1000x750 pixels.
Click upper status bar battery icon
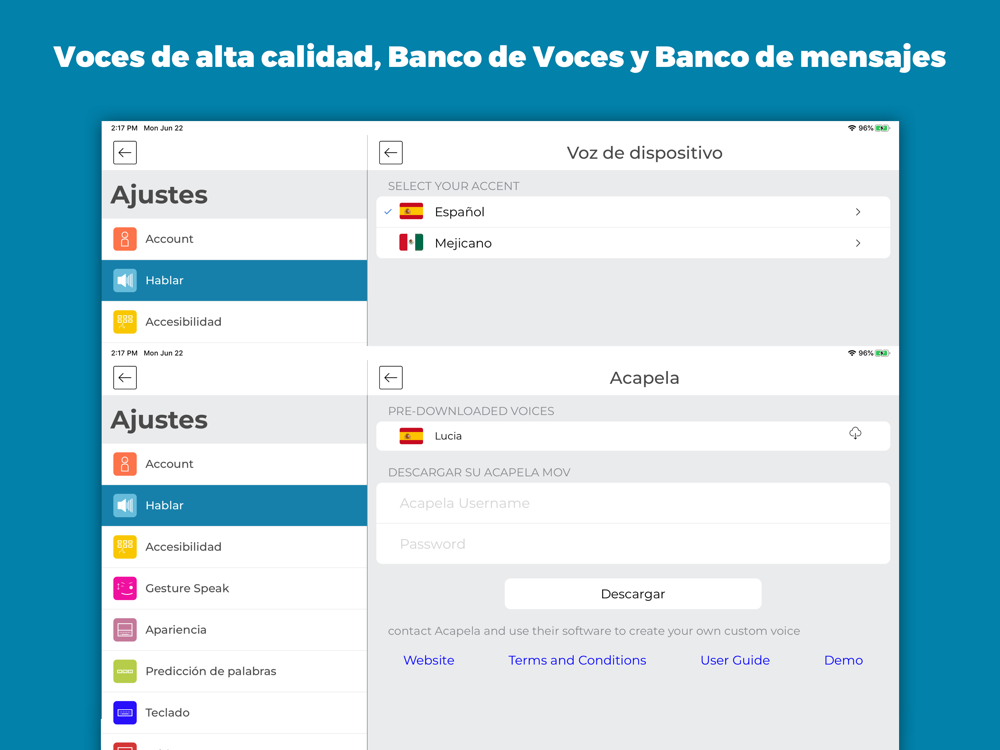pos(882,128)
